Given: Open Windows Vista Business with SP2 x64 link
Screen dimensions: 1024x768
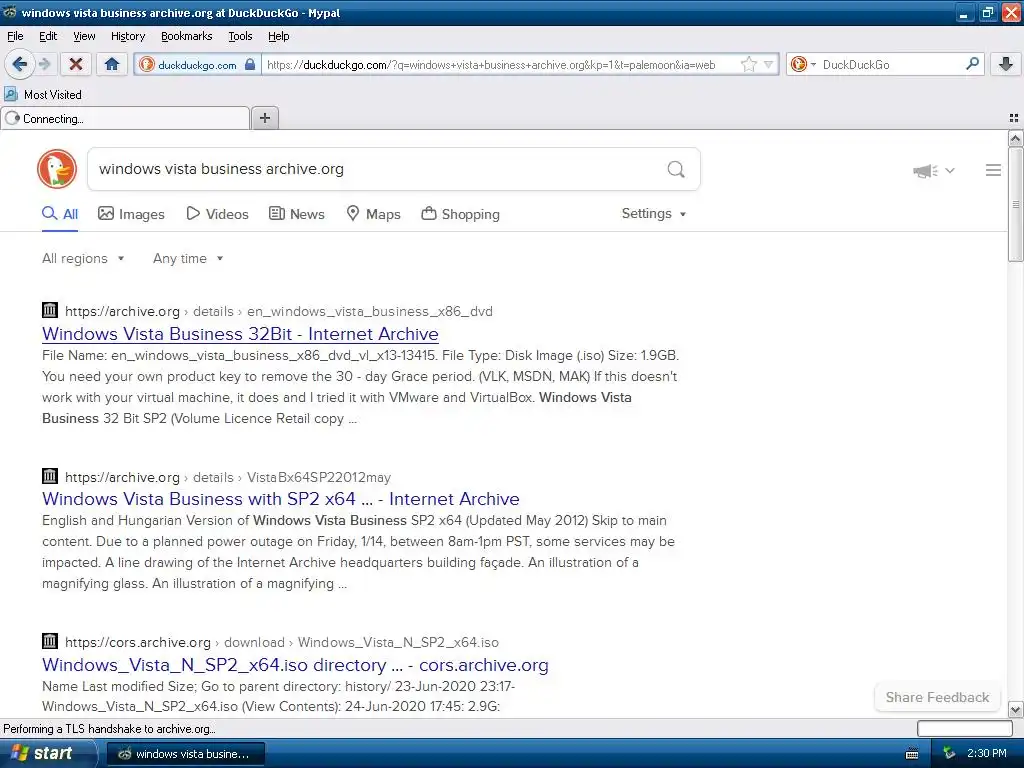Looking at the screenshot, I should click(281, 499).
